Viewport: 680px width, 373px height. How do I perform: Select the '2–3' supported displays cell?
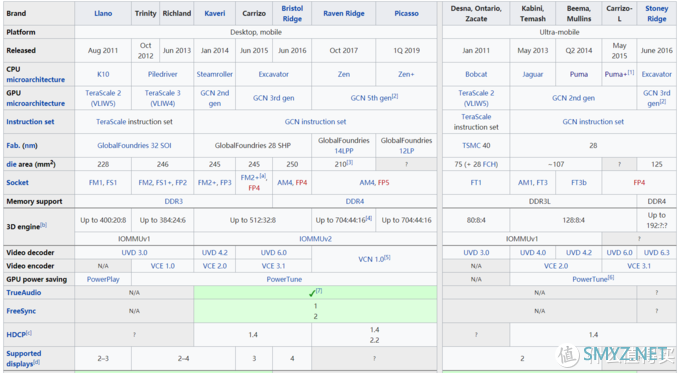103,359
